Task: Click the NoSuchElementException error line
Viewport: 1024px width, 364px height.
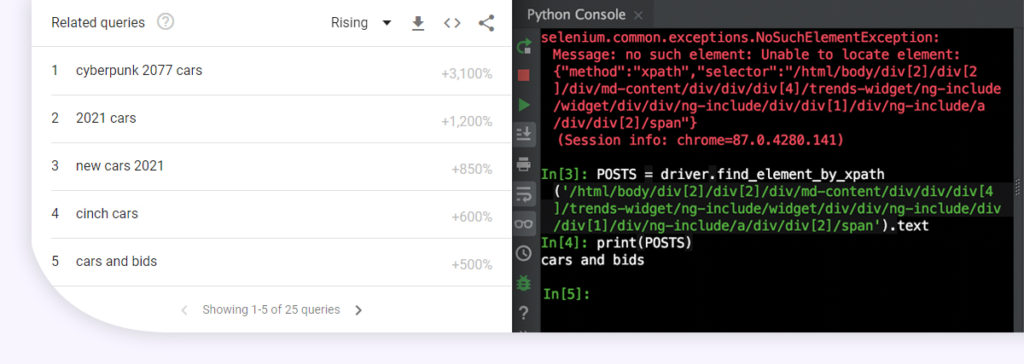Action: click(741, 37)
